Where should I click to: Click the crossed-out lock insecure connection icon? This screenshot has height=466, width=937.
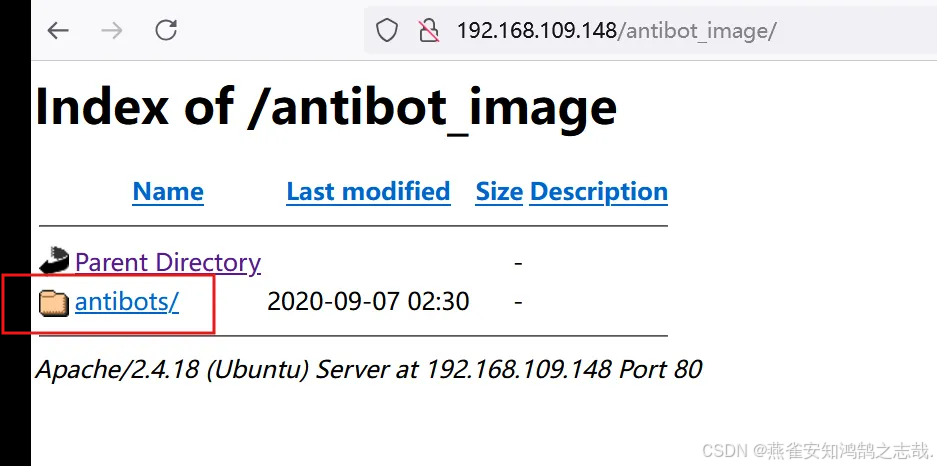pyautogui.click(x=429, y=30)
